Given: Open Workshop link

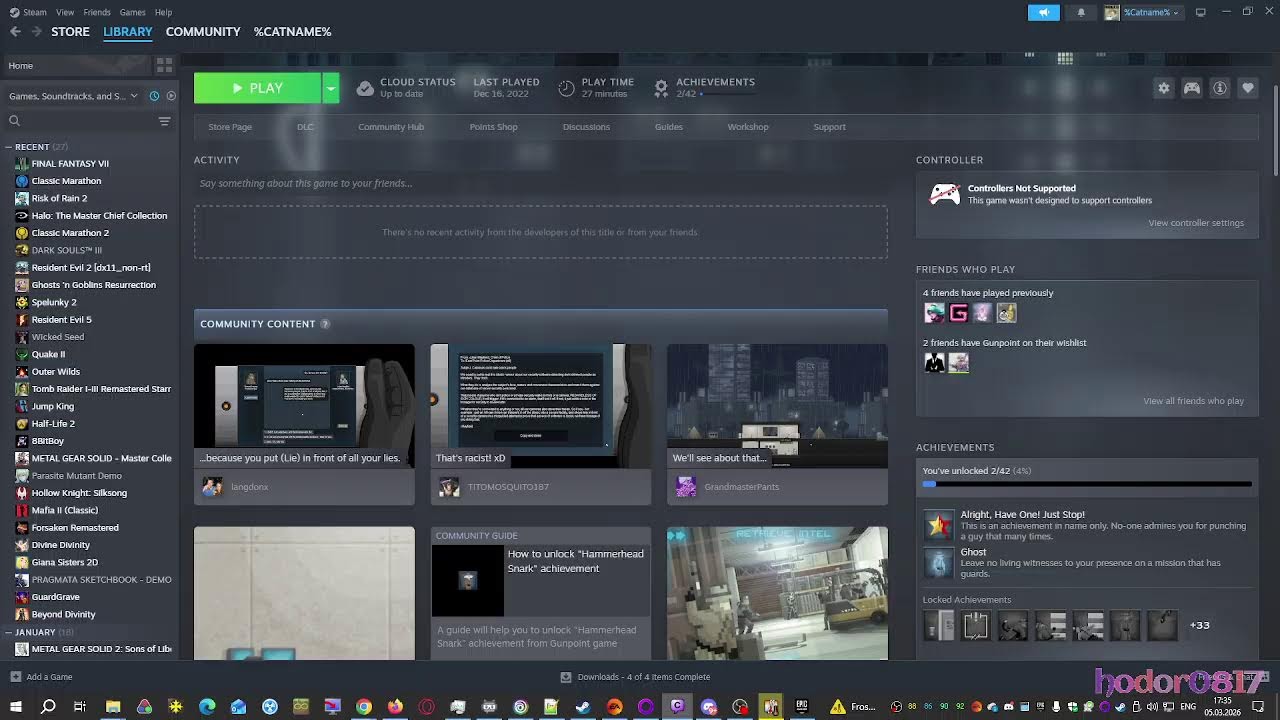Looking at the screenshot, I should (x=748, y=127).
